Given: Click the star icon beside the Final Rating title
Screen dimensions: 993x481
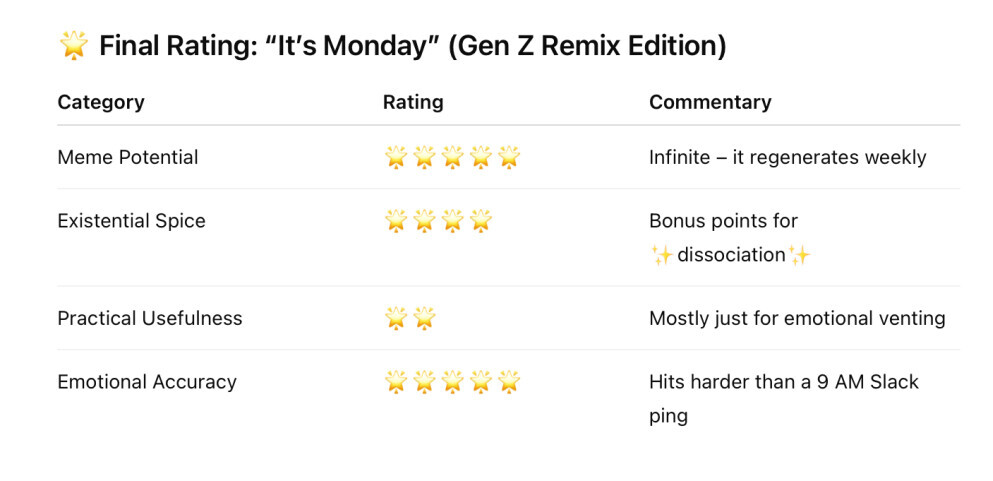Looking at the screenshot, I should pyautogui.click(x=74, y=46).
